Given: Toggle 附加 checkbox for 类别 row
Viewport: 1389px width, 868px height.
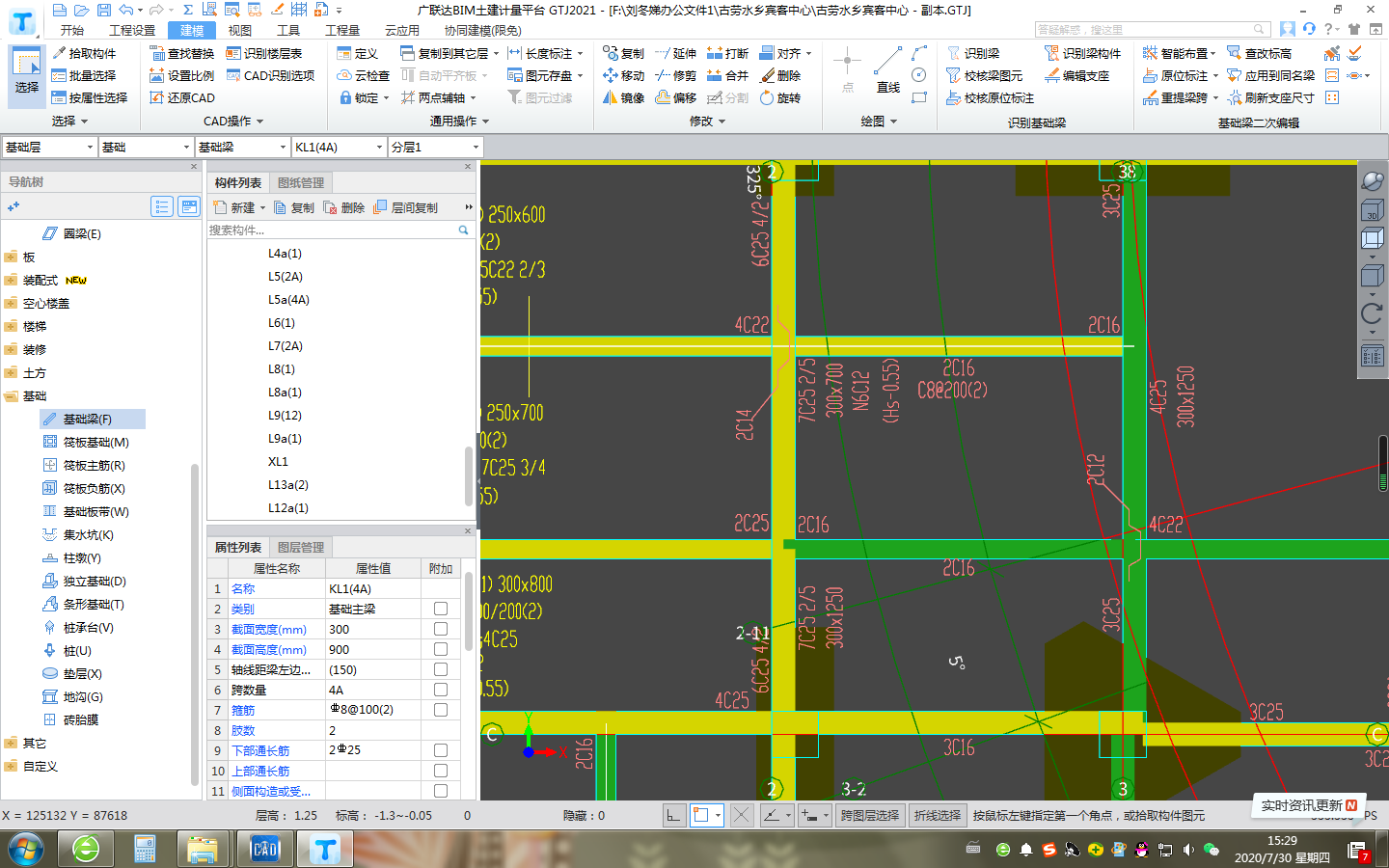Looking at the screenshot, I should point(441,609).
